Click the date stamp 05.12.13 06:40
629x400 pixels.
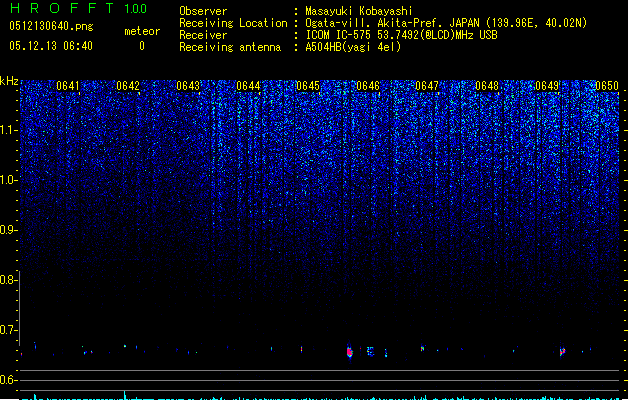coord(51,46)
